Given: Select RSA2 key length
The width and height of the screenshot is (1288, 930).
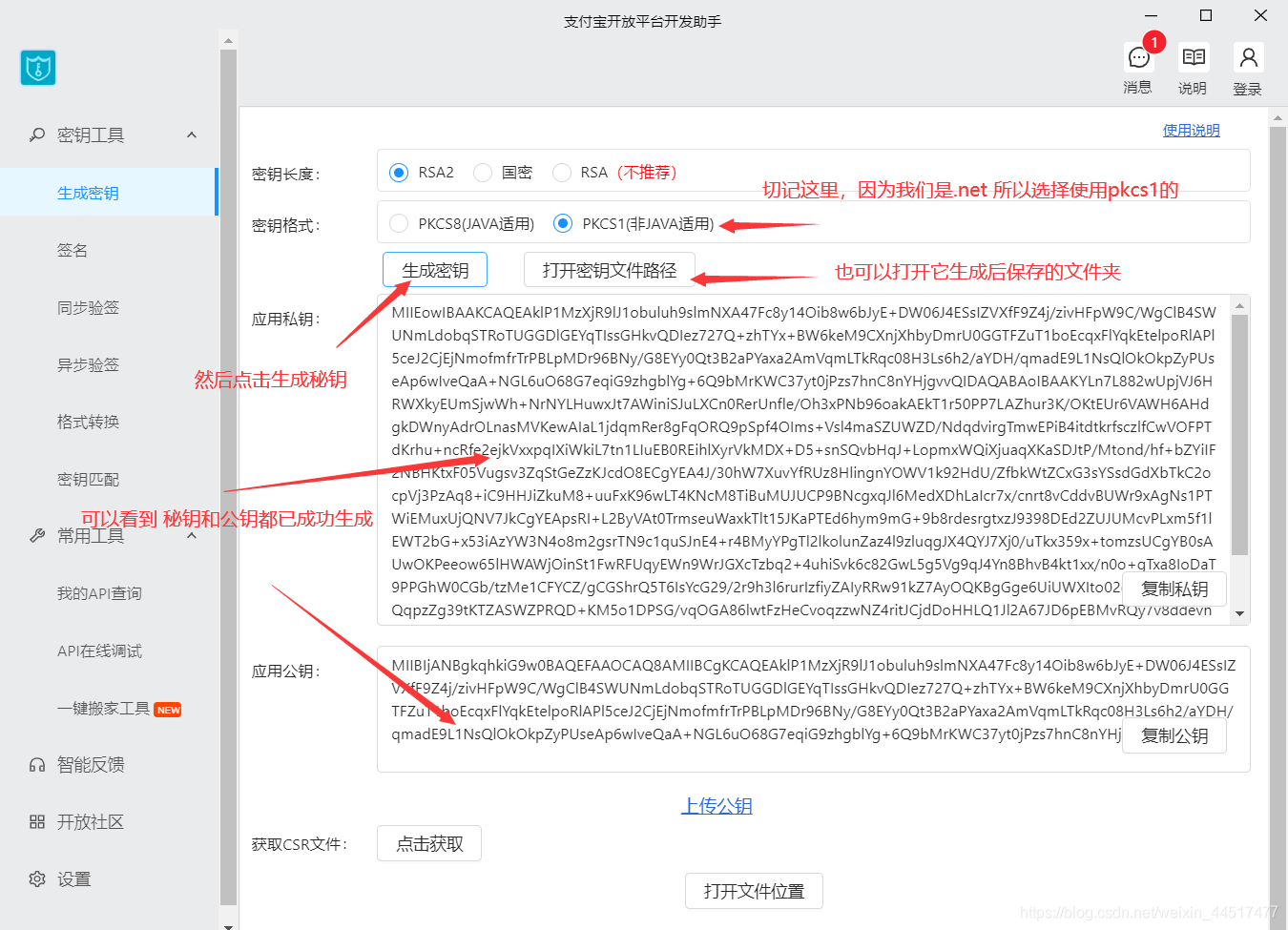Looking at the screenshot, I should pyautogui.click(x=399, y=173).
